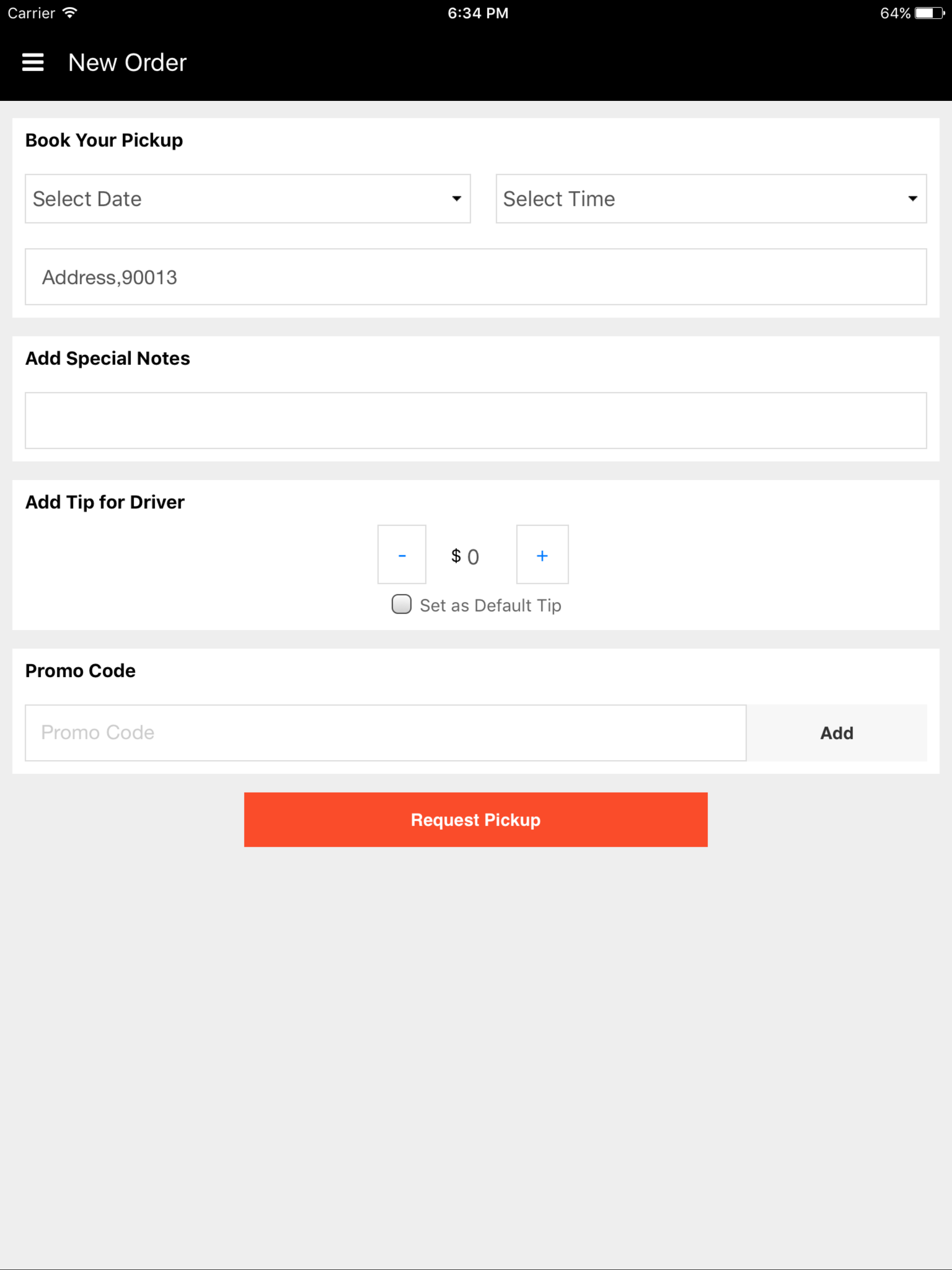Click the Book Your Pickup heading

click(x=104, y=140)
